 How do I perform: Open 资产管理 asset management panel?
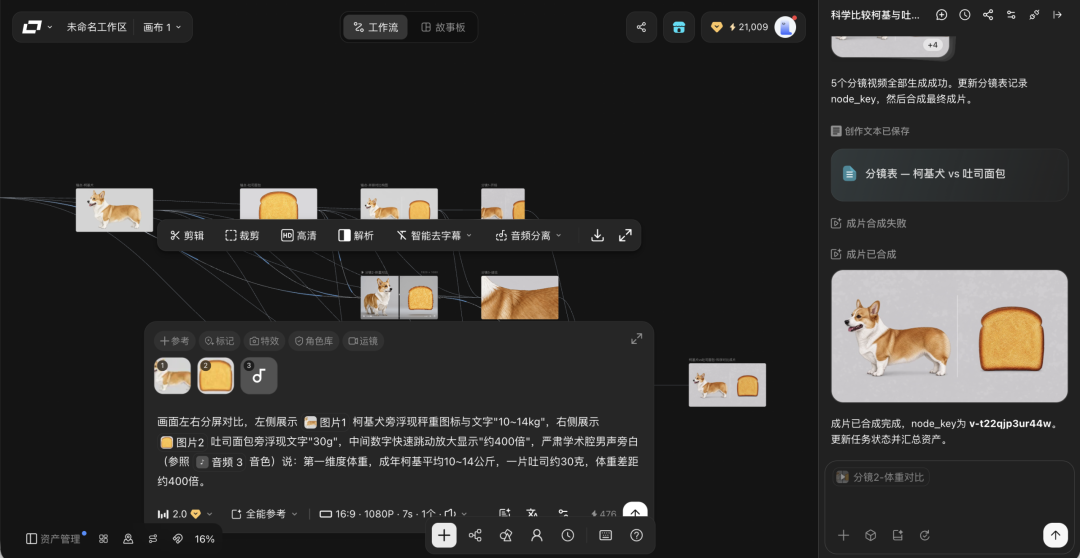coord(53,539)
